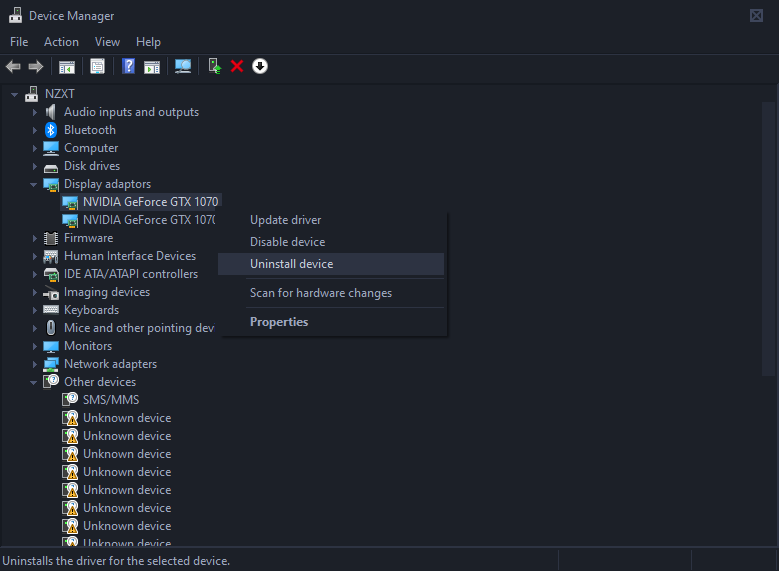Open the Help menu
Image resolution: width=779 pixels, height=571 pixels.
pyautogui.click(x=148, y=42)
